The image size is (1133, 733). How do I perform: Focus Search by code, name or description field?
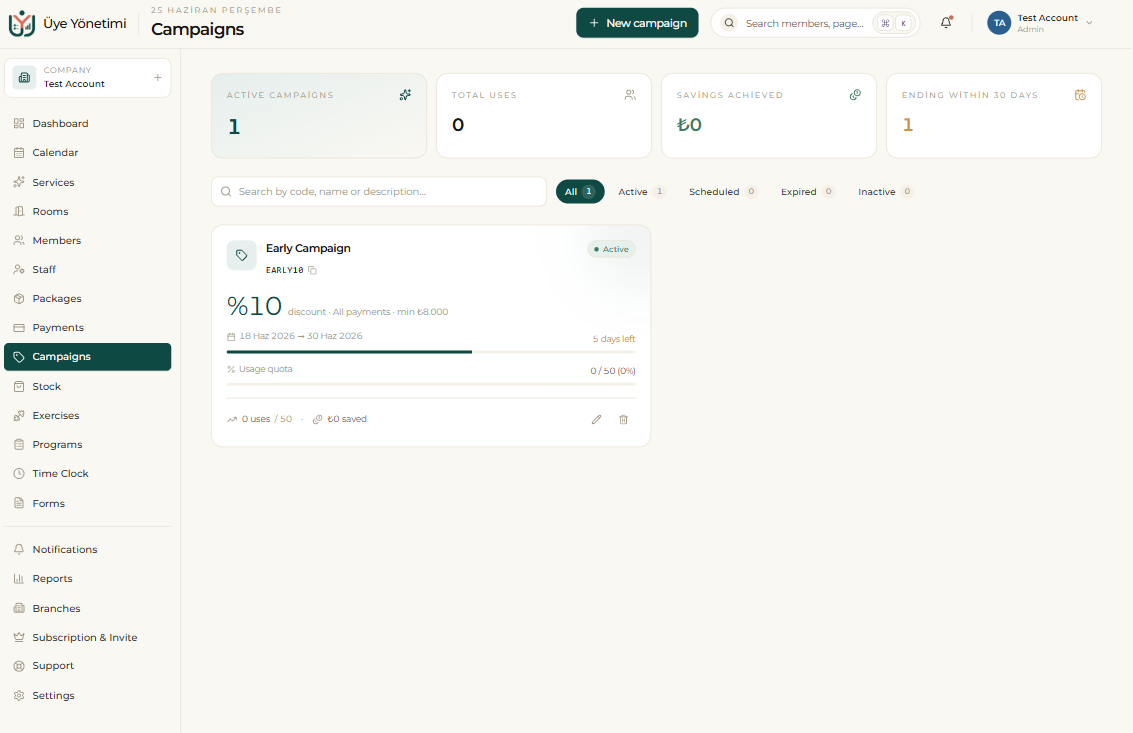(x=379, y=192)
